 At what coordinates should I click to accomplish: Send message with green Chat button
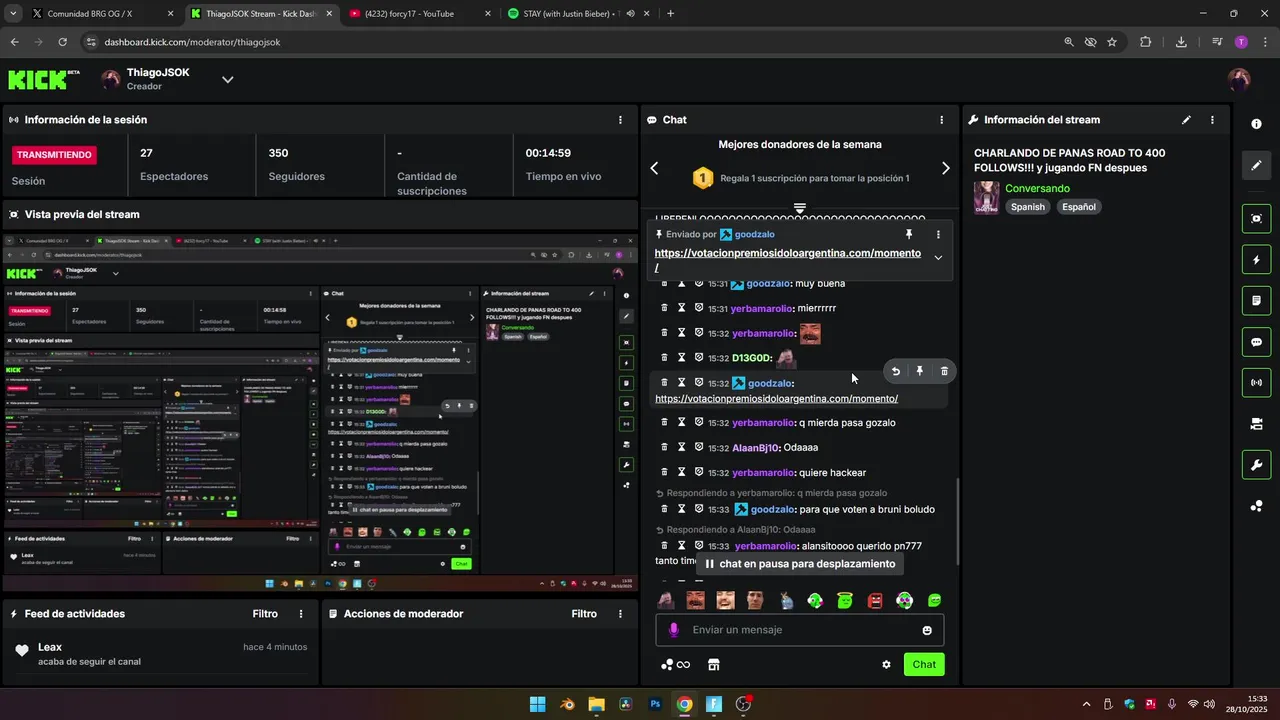tap(924, 664)
